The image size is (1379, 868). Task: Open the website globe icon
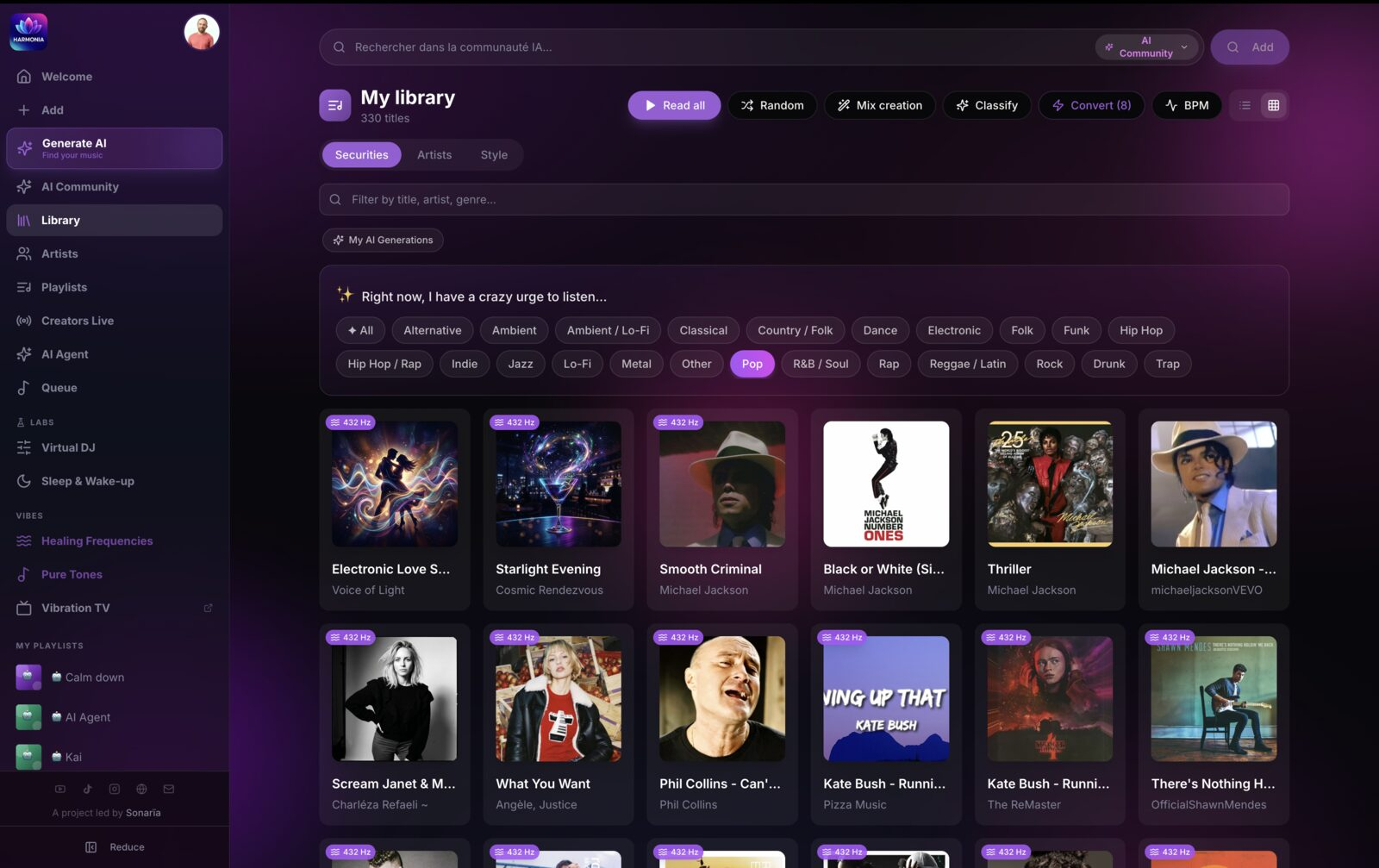point(141,790)
